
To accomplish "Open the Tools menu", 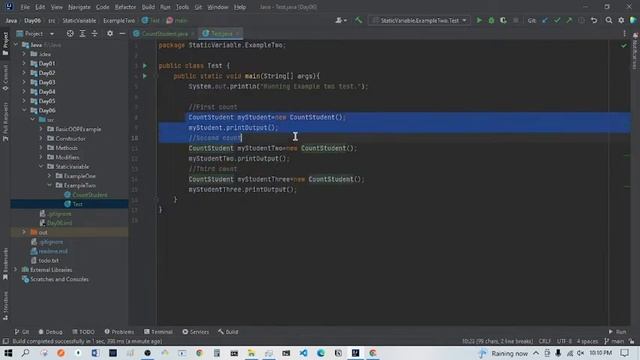I will (182, 7).
